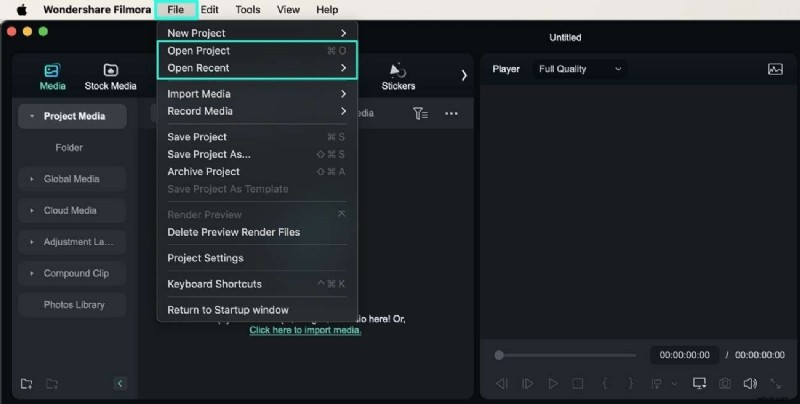This screenshot has height=404, width=800.
Task: Open the Full Quality dropdown
Action: [580, 69]
